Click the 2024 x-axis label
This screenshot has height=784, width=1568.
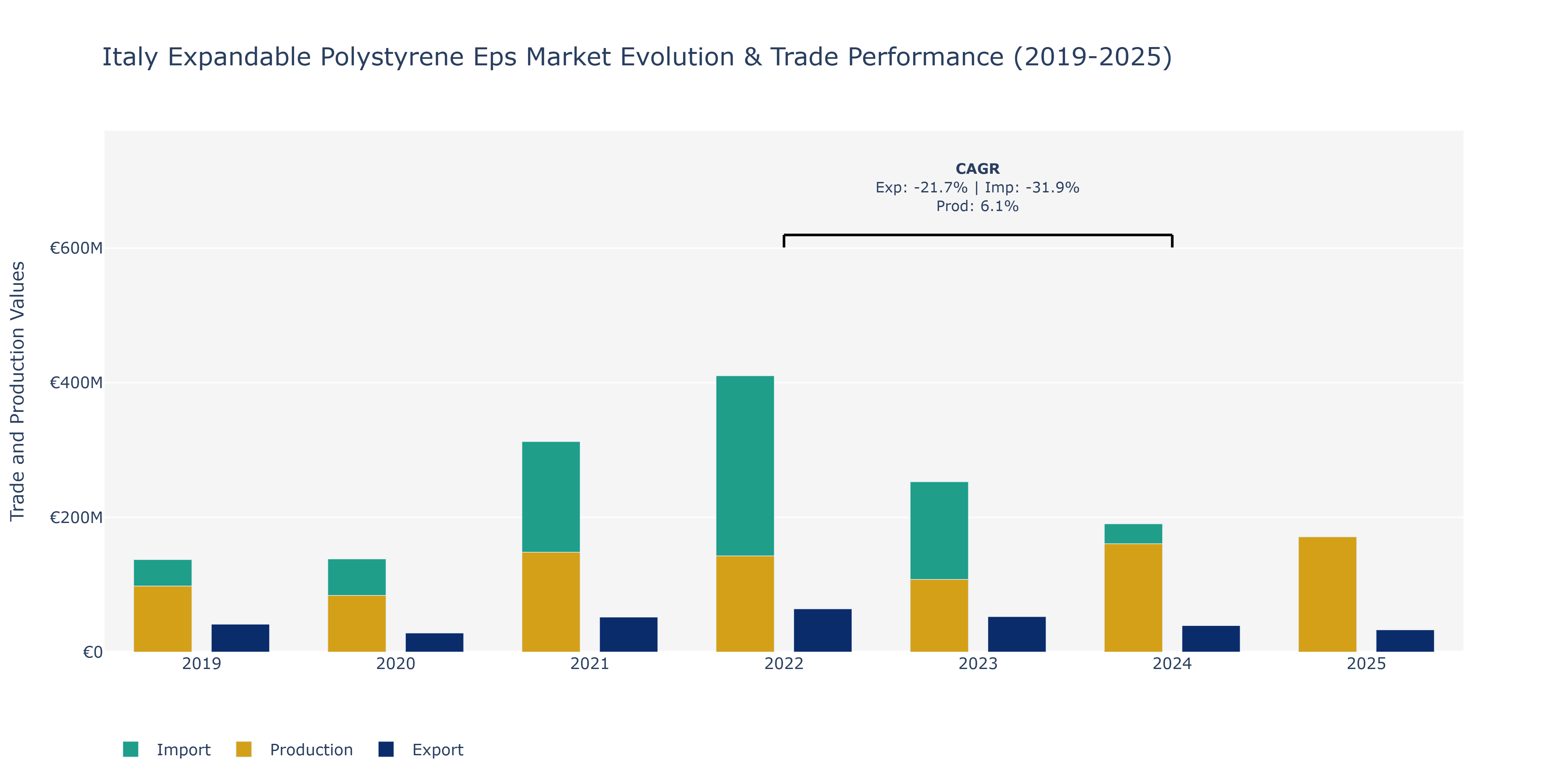point(1172,663)
